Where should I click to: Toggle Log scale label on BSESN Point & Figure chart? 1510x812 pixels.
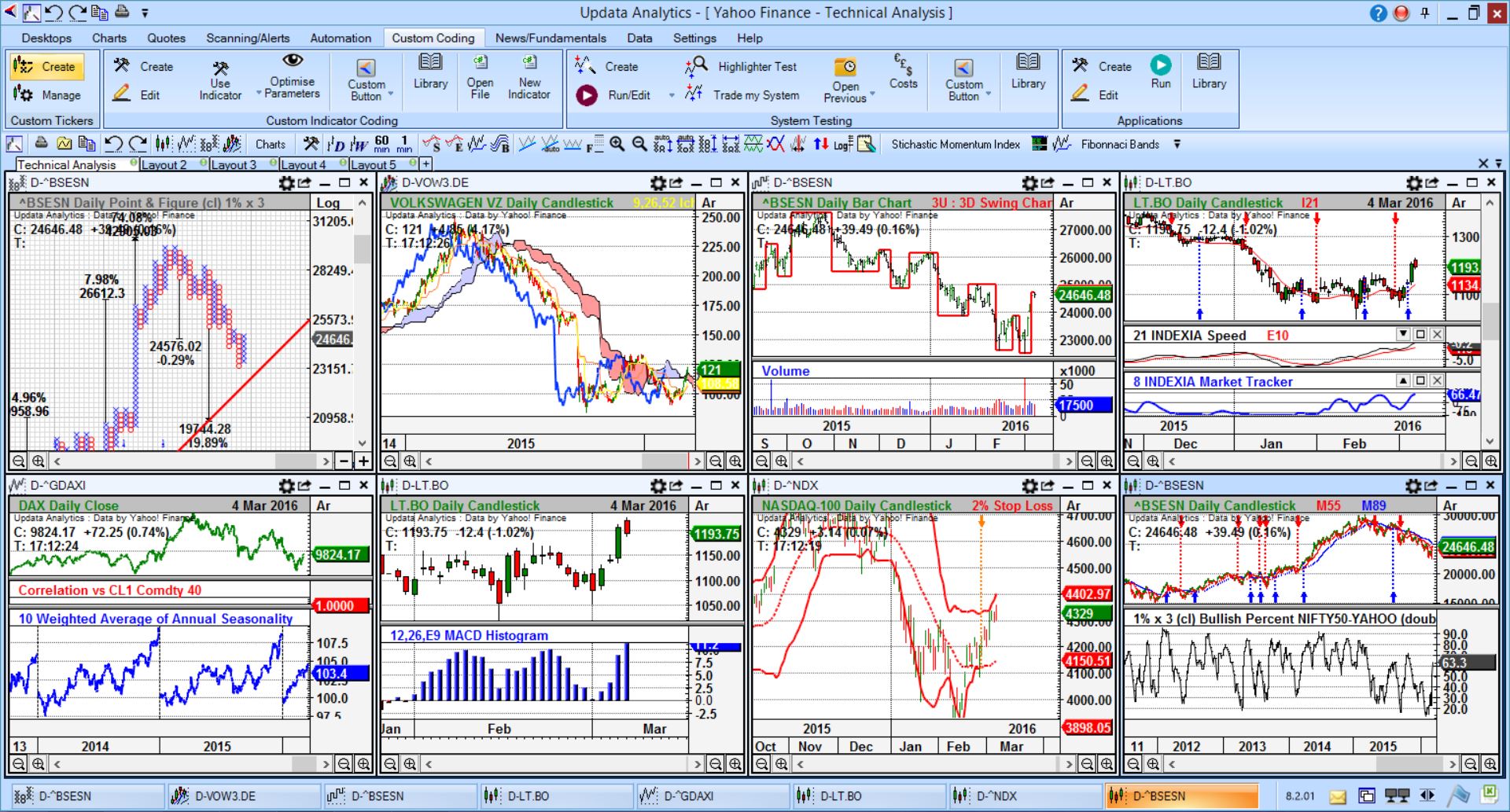click(328, 203)
